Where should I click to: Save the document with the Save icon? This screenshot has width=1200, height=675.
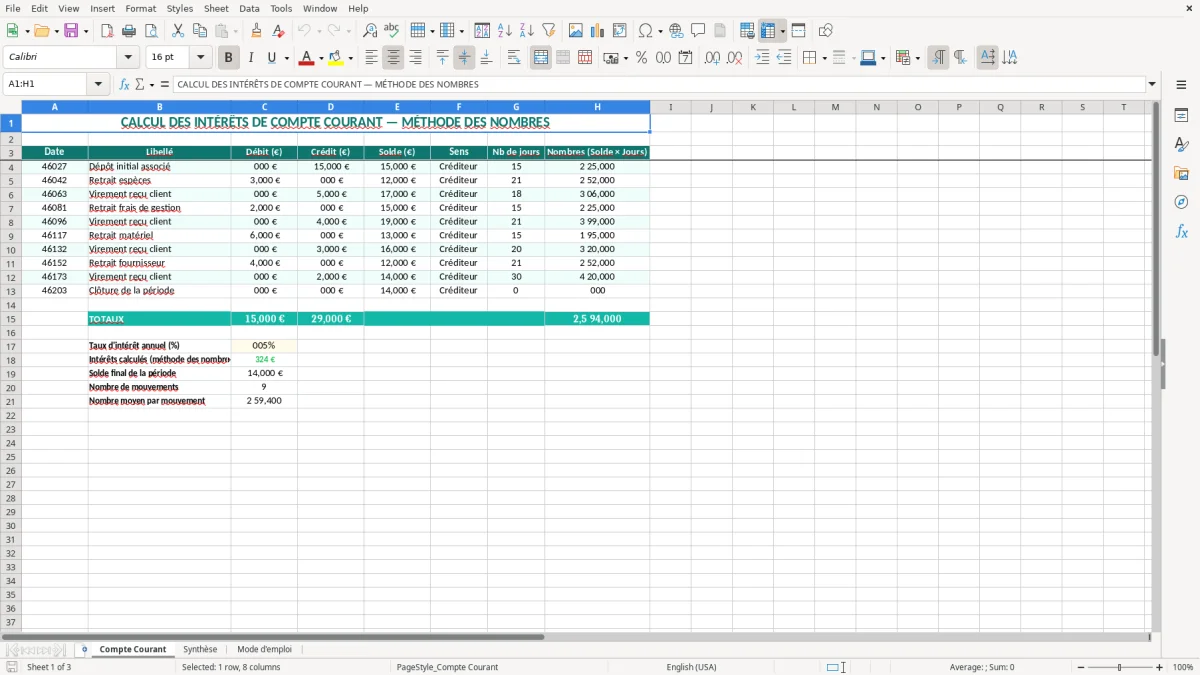71,31
